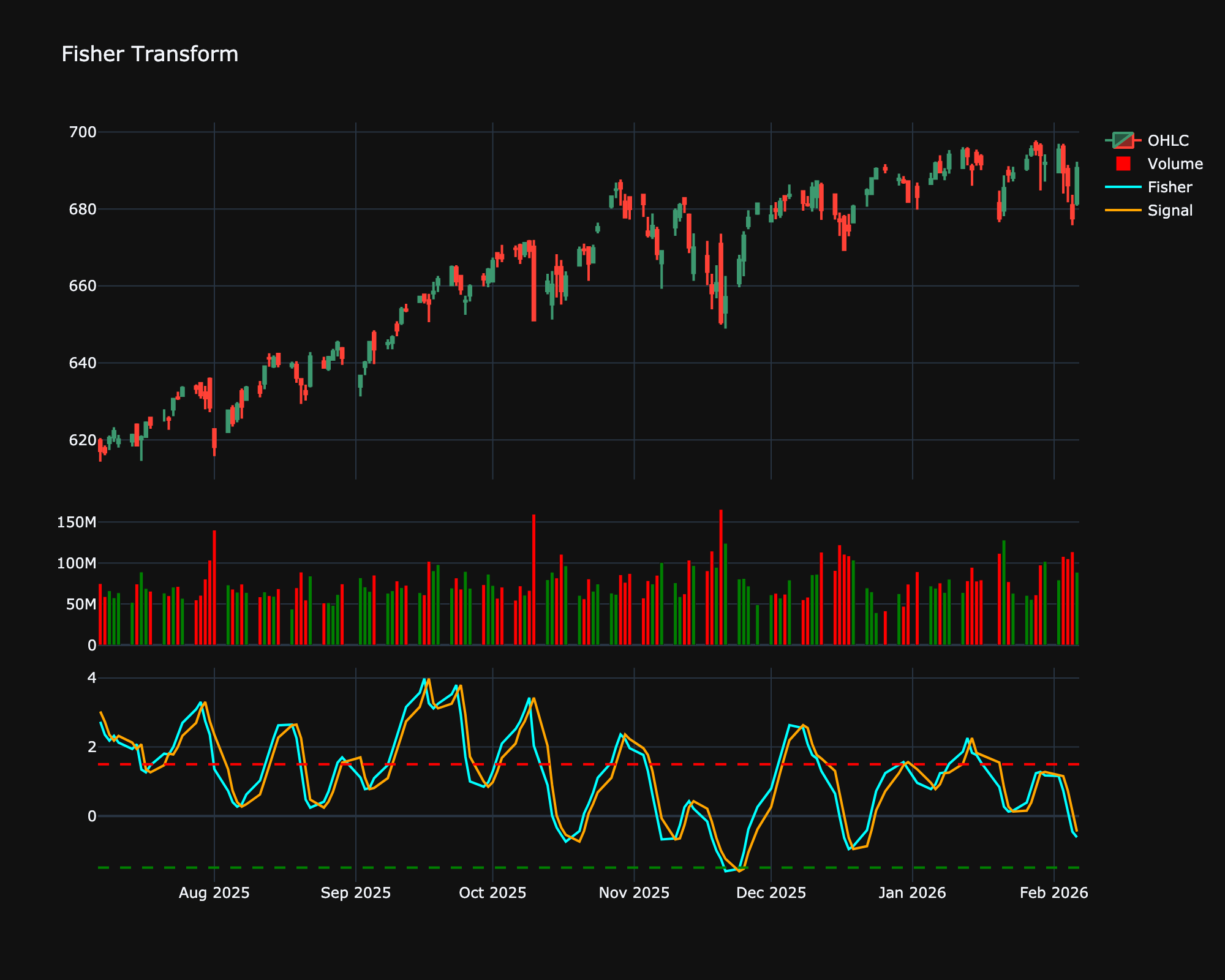Hide the OHLC trace via legend label
The image size is (1225, 980).
click(x=1168, y=140)
